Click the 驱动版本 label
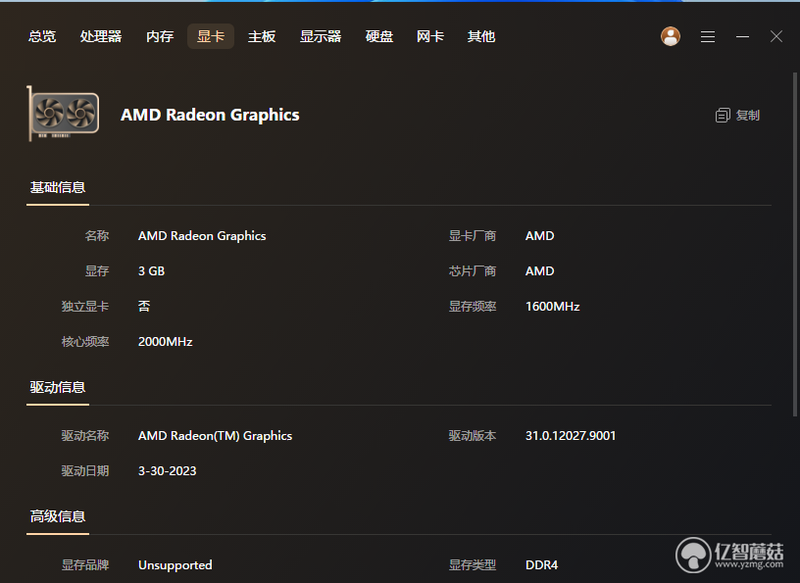Image resolution: width=800 pixels, height=583 pixels. (472, 436)
